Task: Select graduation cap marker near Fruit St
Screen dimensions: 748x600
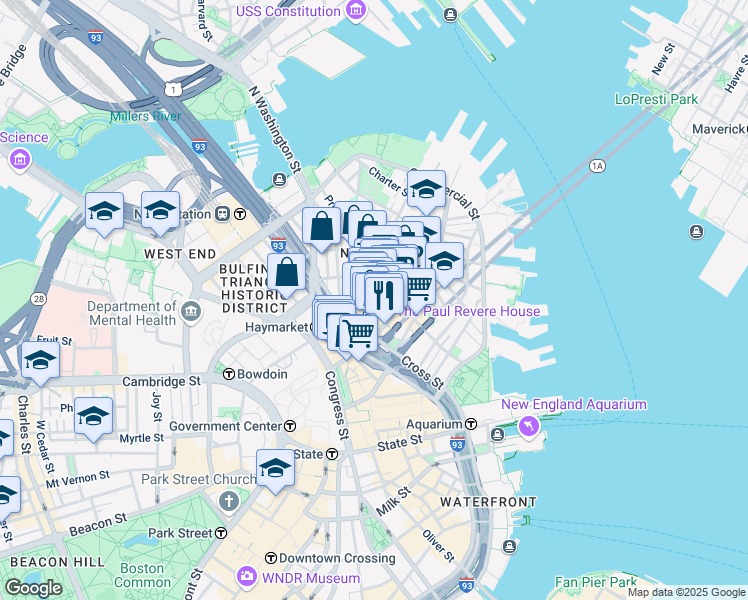Action: pos(41,361)
